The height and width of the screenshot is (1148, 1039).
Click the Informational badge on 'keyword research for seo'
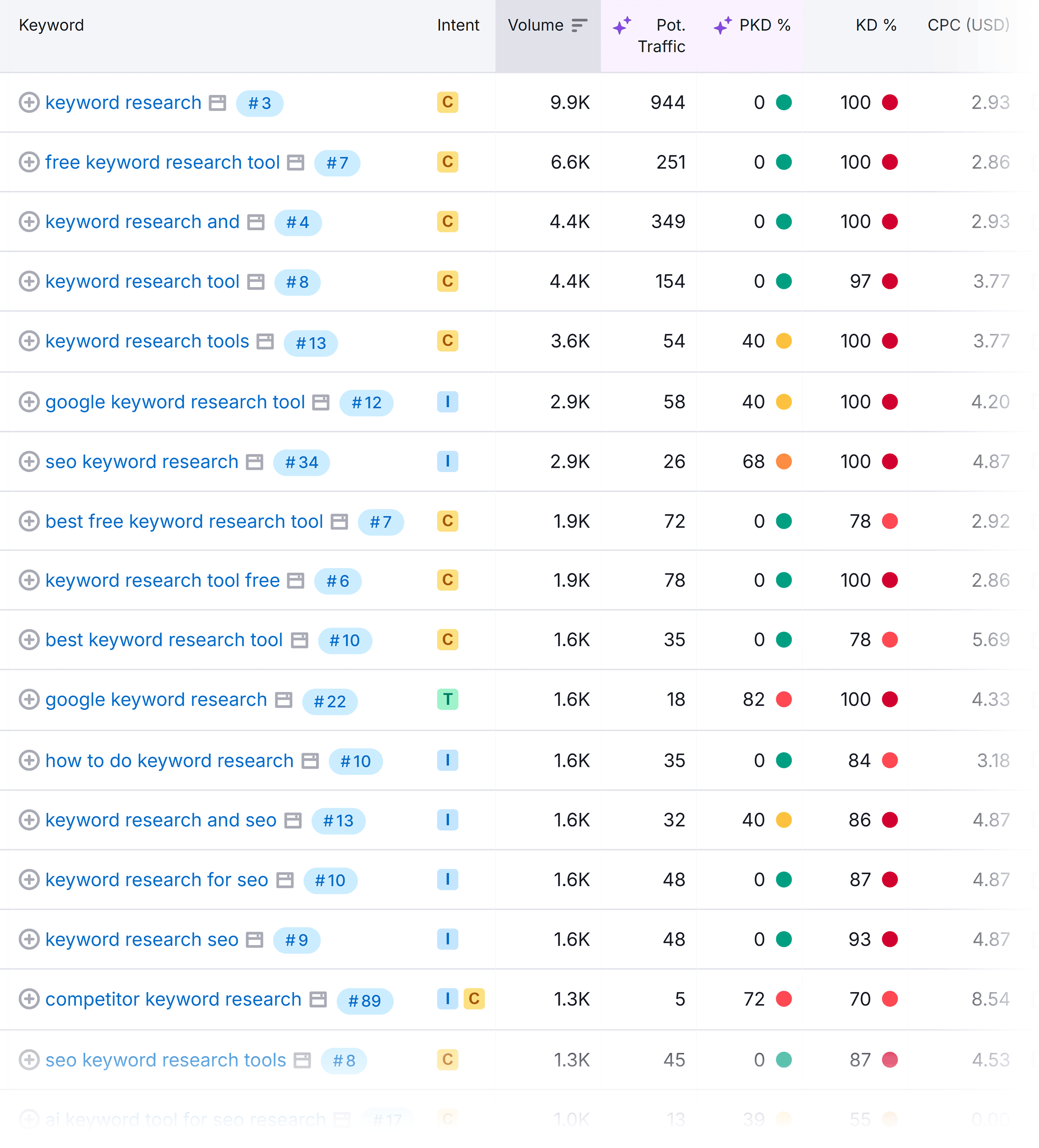click(x=448, y=879)
